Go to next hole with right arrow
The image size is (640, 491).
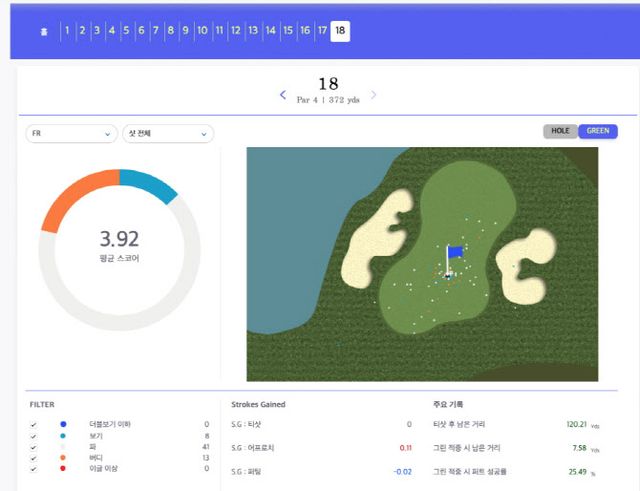374,96
